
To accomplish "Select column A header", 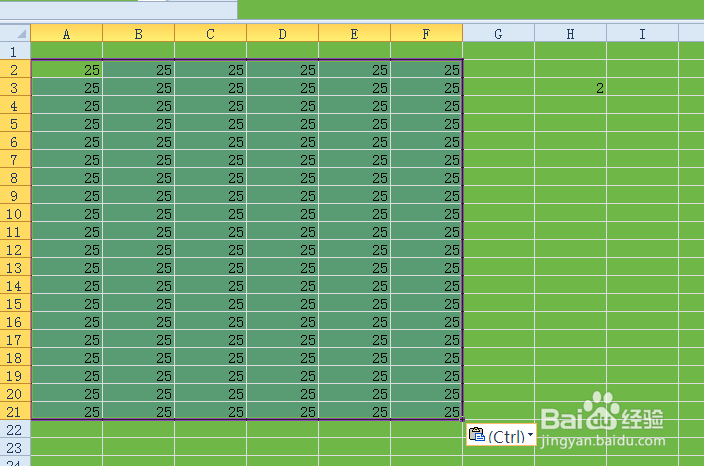I will 66,33.
